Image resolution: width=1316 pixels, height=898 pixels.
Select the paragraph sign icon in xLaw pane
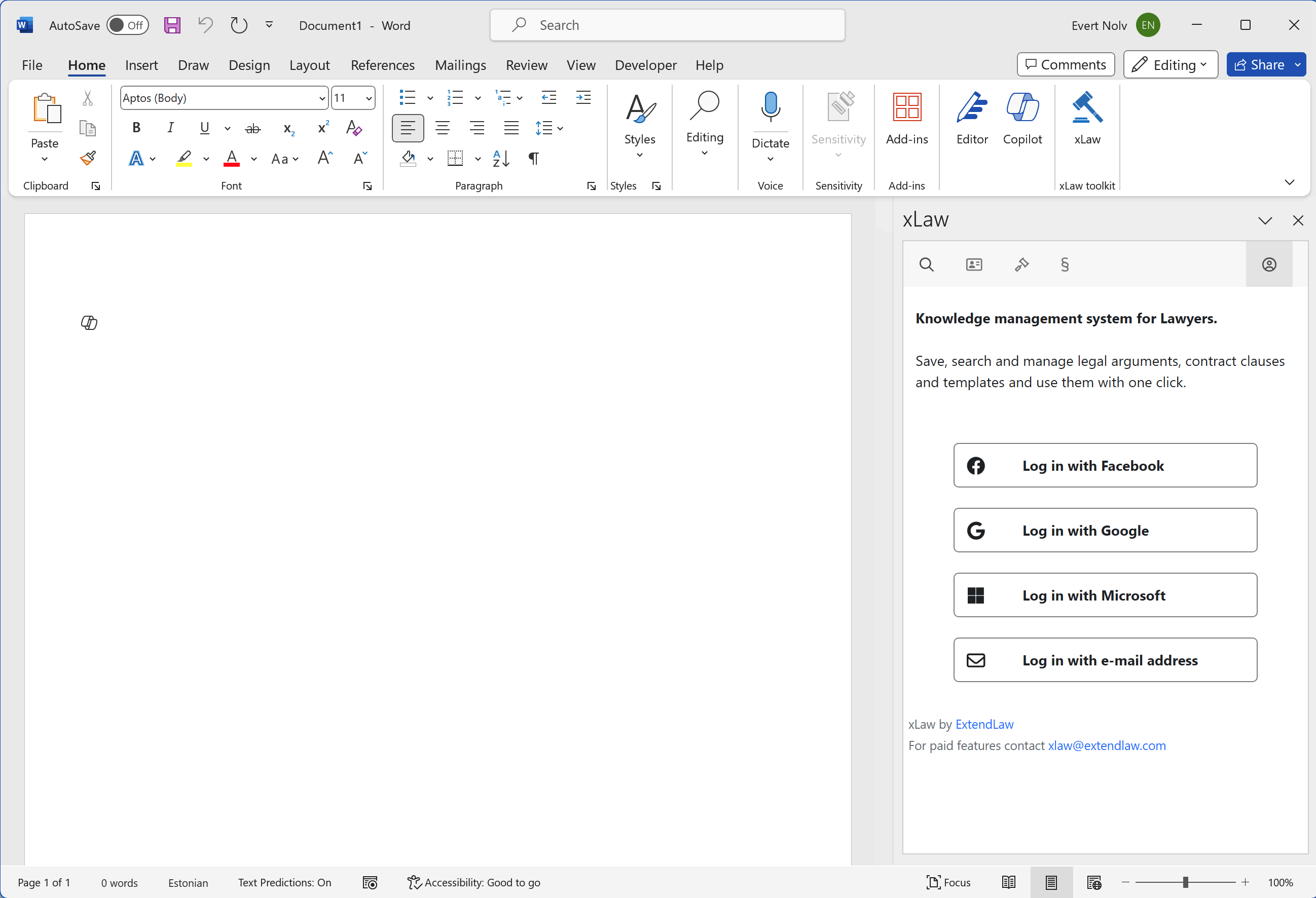(x=1065, y=265)
